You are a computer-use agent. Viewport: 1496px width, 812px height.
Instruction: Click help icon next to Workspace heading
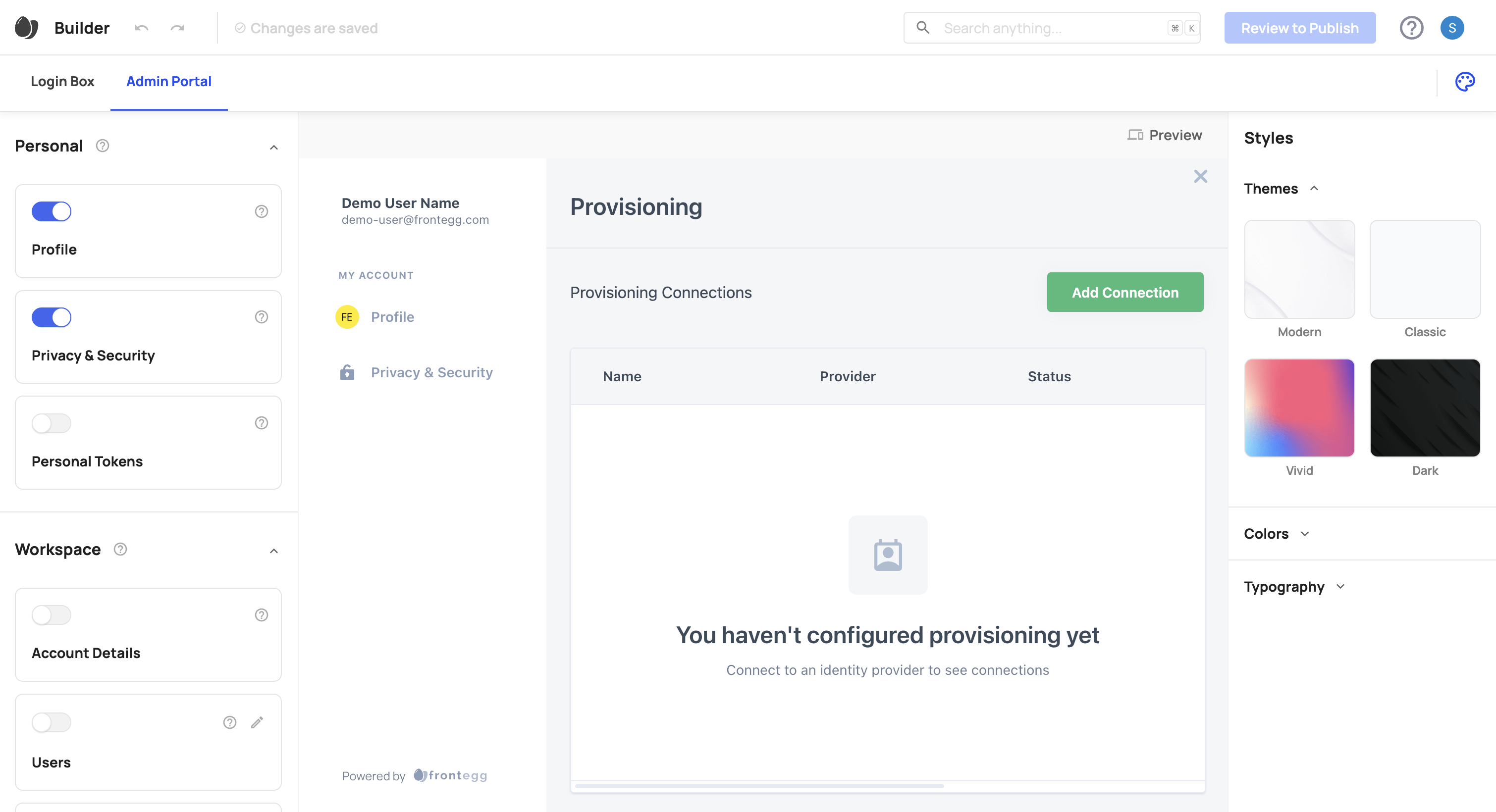pos(120,549)
